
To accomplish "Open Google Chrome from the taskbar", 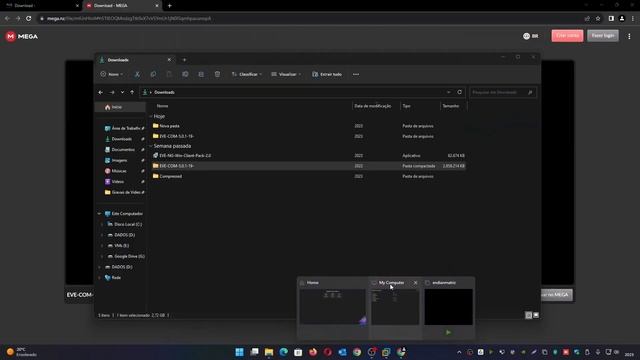I will 357,352.
